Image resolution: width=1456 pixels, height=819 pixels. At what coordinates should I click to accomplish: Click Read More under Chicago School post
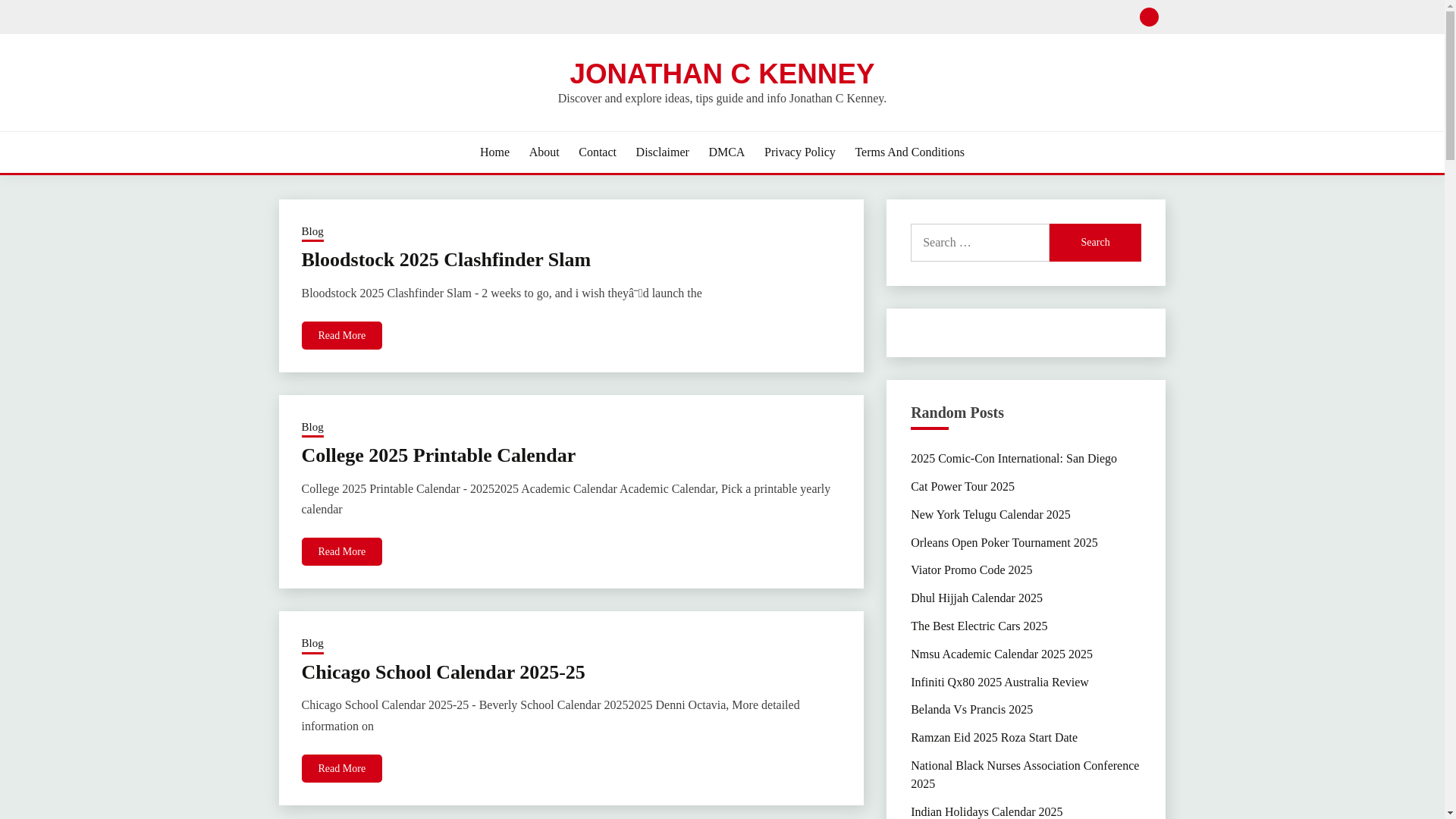[x=341, y=768]
